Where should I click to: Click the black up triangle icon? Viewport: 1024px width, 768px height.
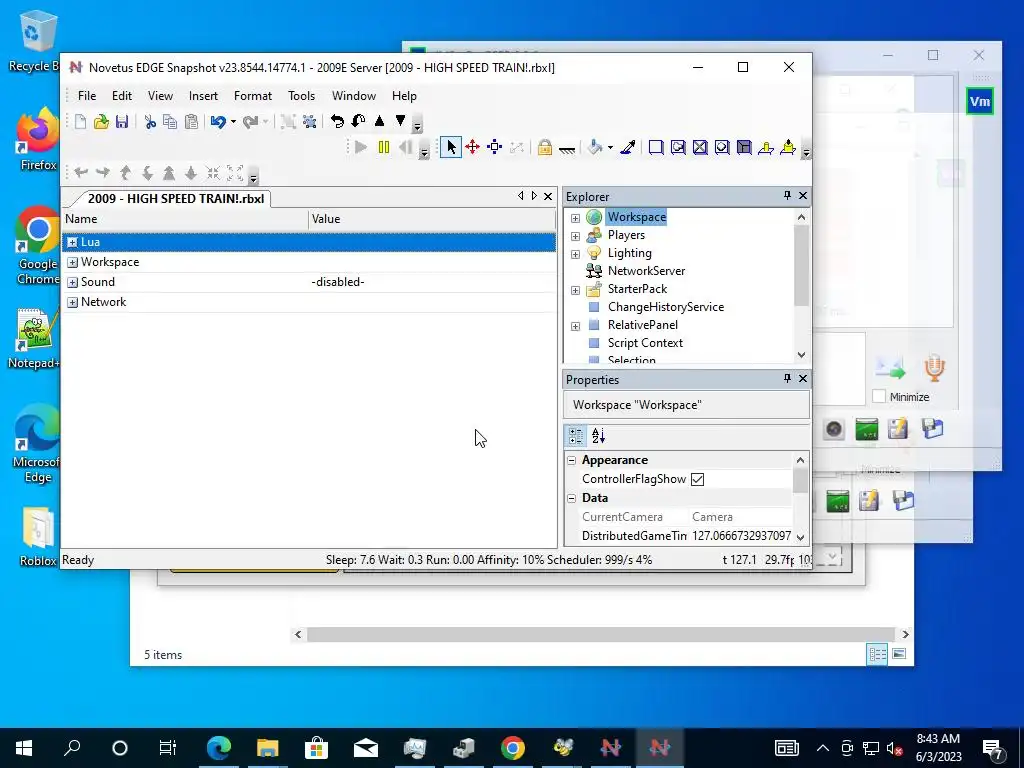[379, 121]
